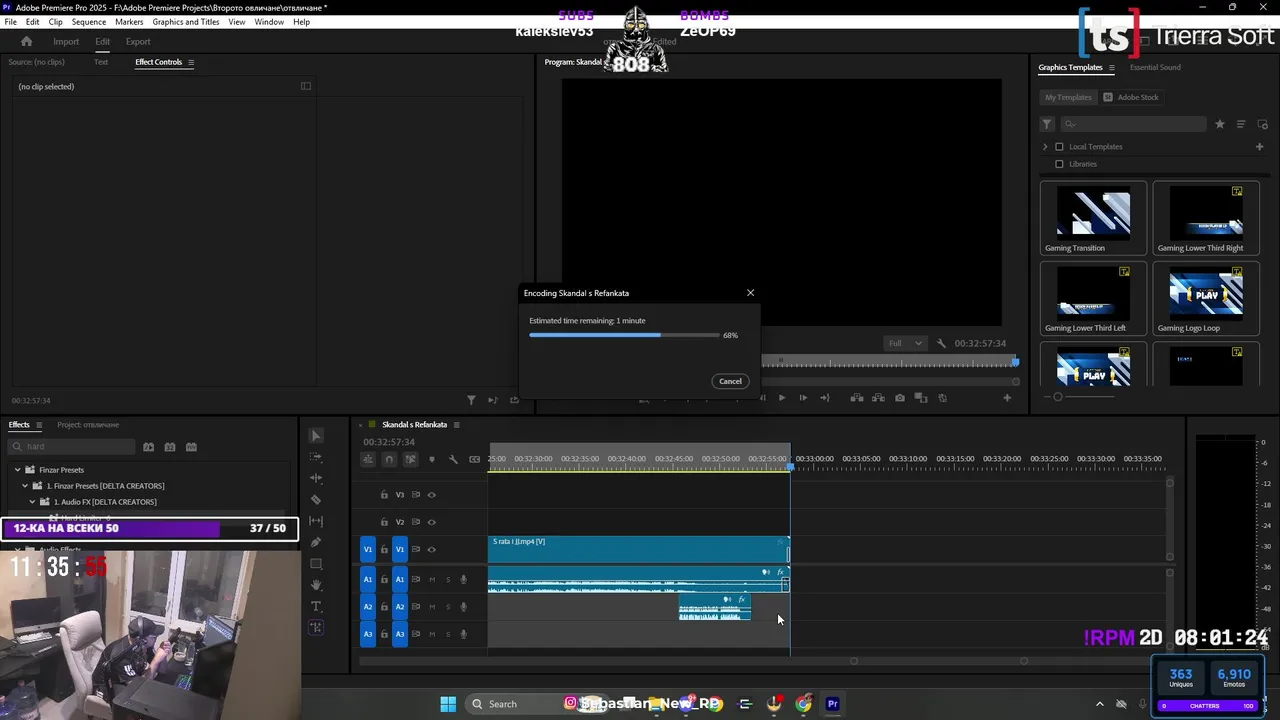This screenshot has height=720, width=1280.
Task: Open the Graphics Templates panel menu
Action: [x=1111, y=68]
